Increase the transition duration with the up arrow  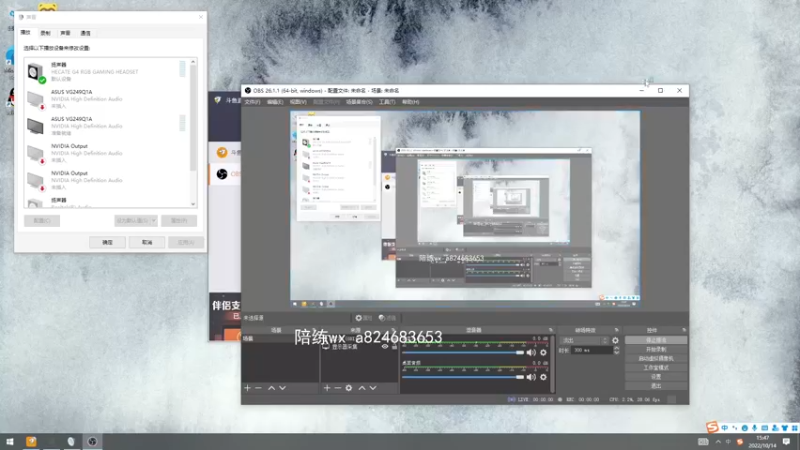point(616,348)
